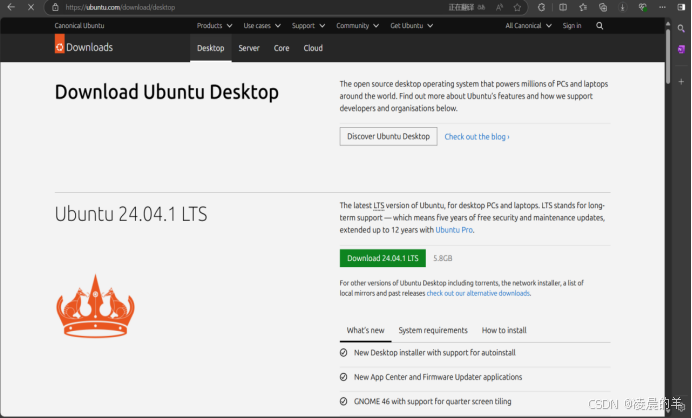Expand the Products menu
The image size is (692, 418).
[214, 26]
